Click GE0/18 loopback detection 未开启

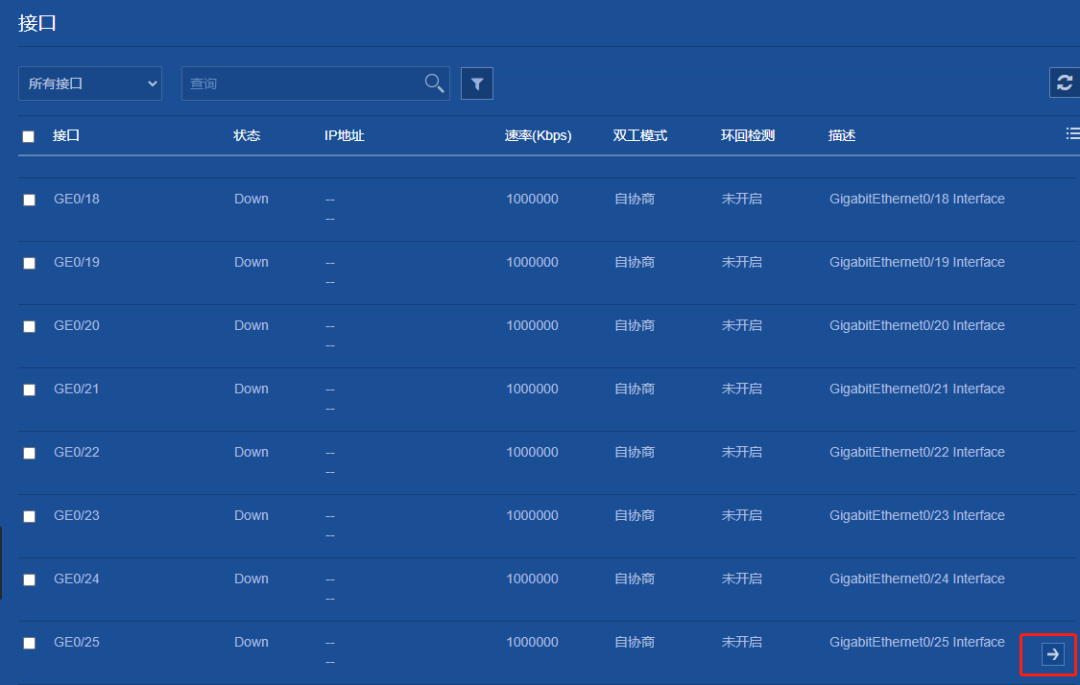click(x=742, y=199)
